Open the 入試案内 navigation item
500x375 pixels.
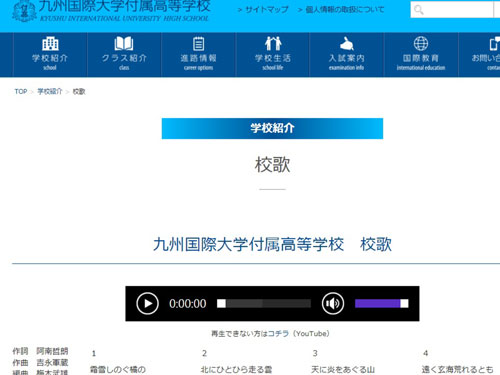coord(347,55)
